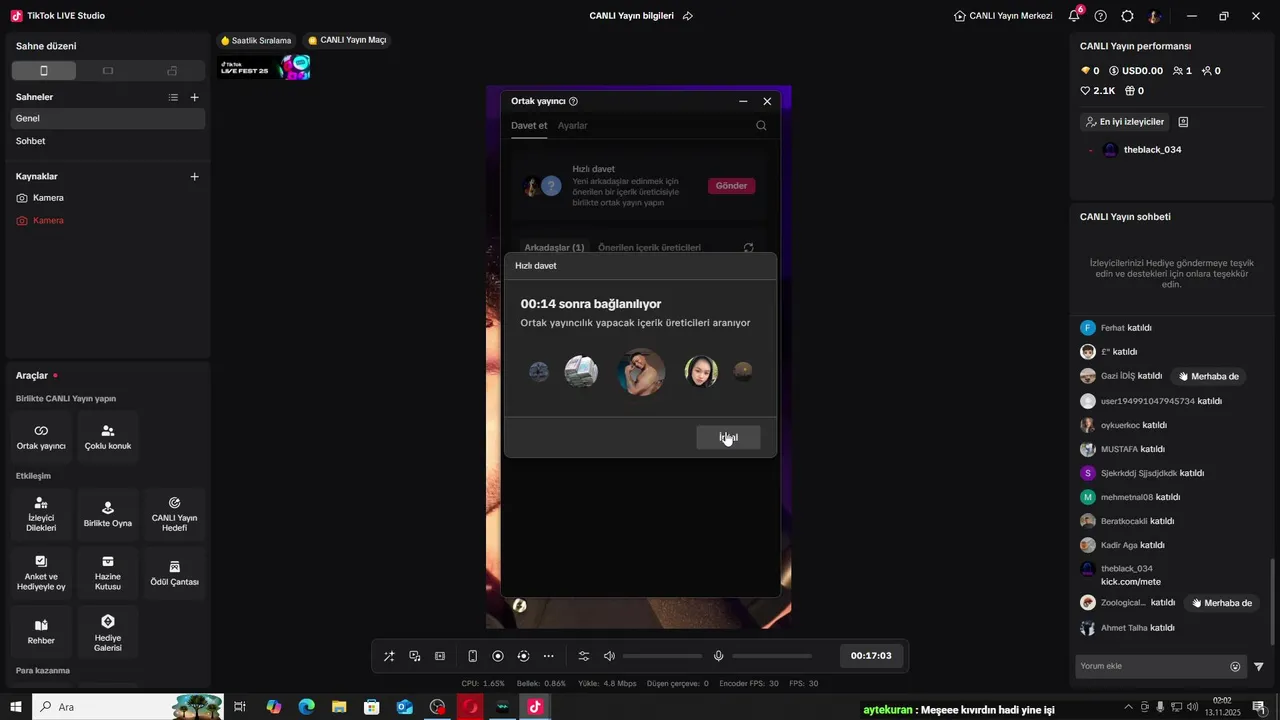The width and height of the screenshot is (1280, 720).
Task: Click record button in bottom toolbar
Action: point(498,656)
